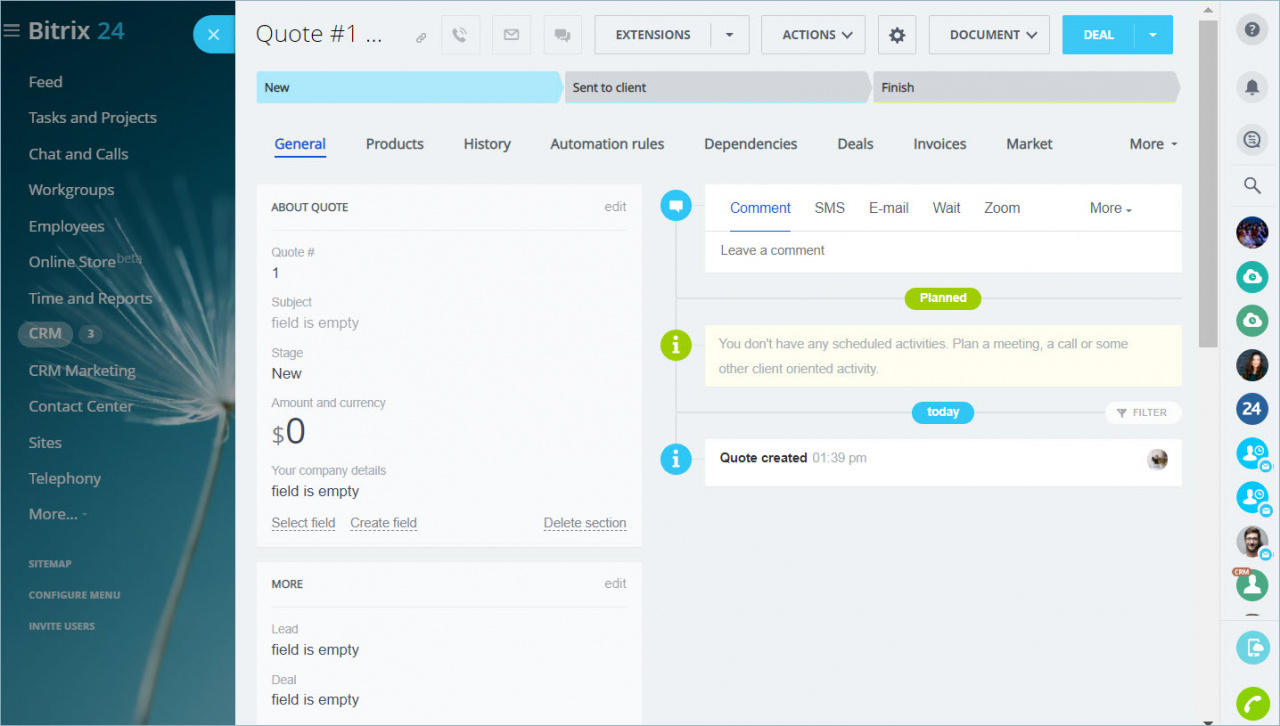Expand the Deal button dropdown arrow
Viewport: 1280px width, 726px height.
pos(1153,35)
